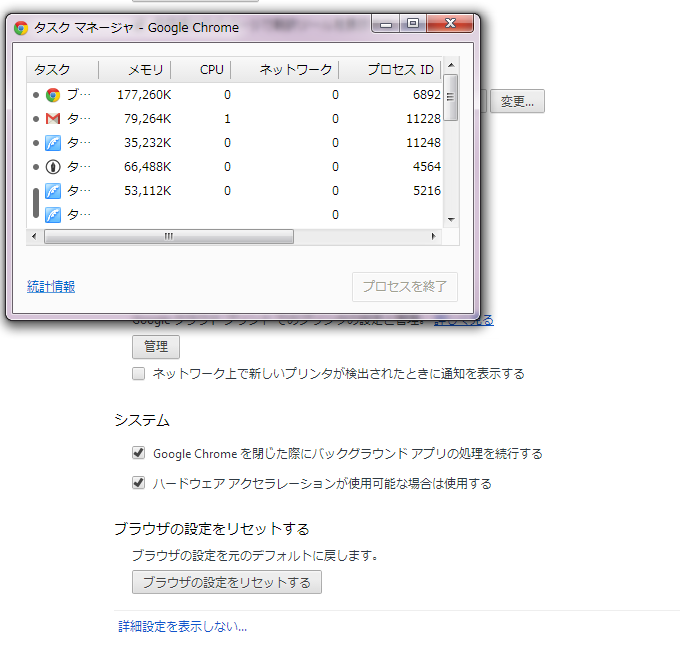Screen dimensions: 680x649
Task: Sort by the ネットワーク column header
Action: pyautogui.click(x=284, y=69)
